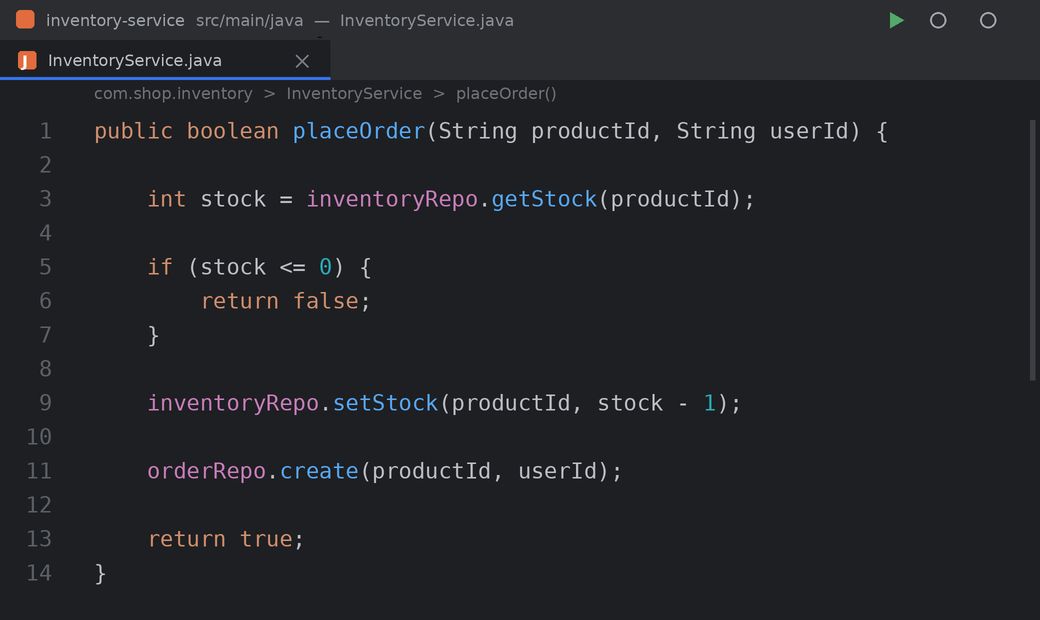Click the scrollbar thumb on the editor's edge
This screenshot has width=1040, height=620.
[x=1033, y=250]
